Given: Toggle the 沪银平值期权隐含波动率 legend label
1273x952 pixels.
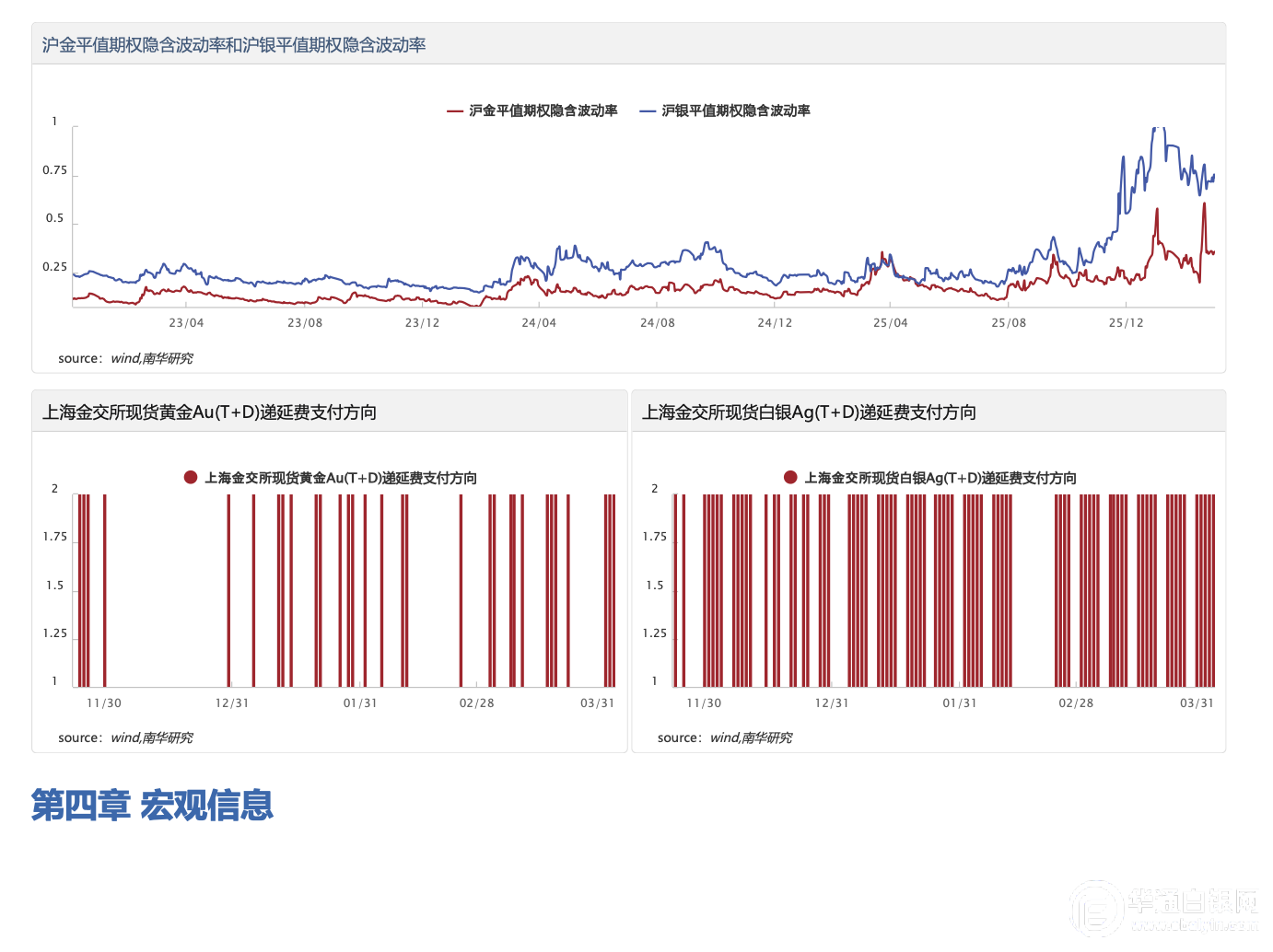Looking at the screenshot, I should pos(735,111).
